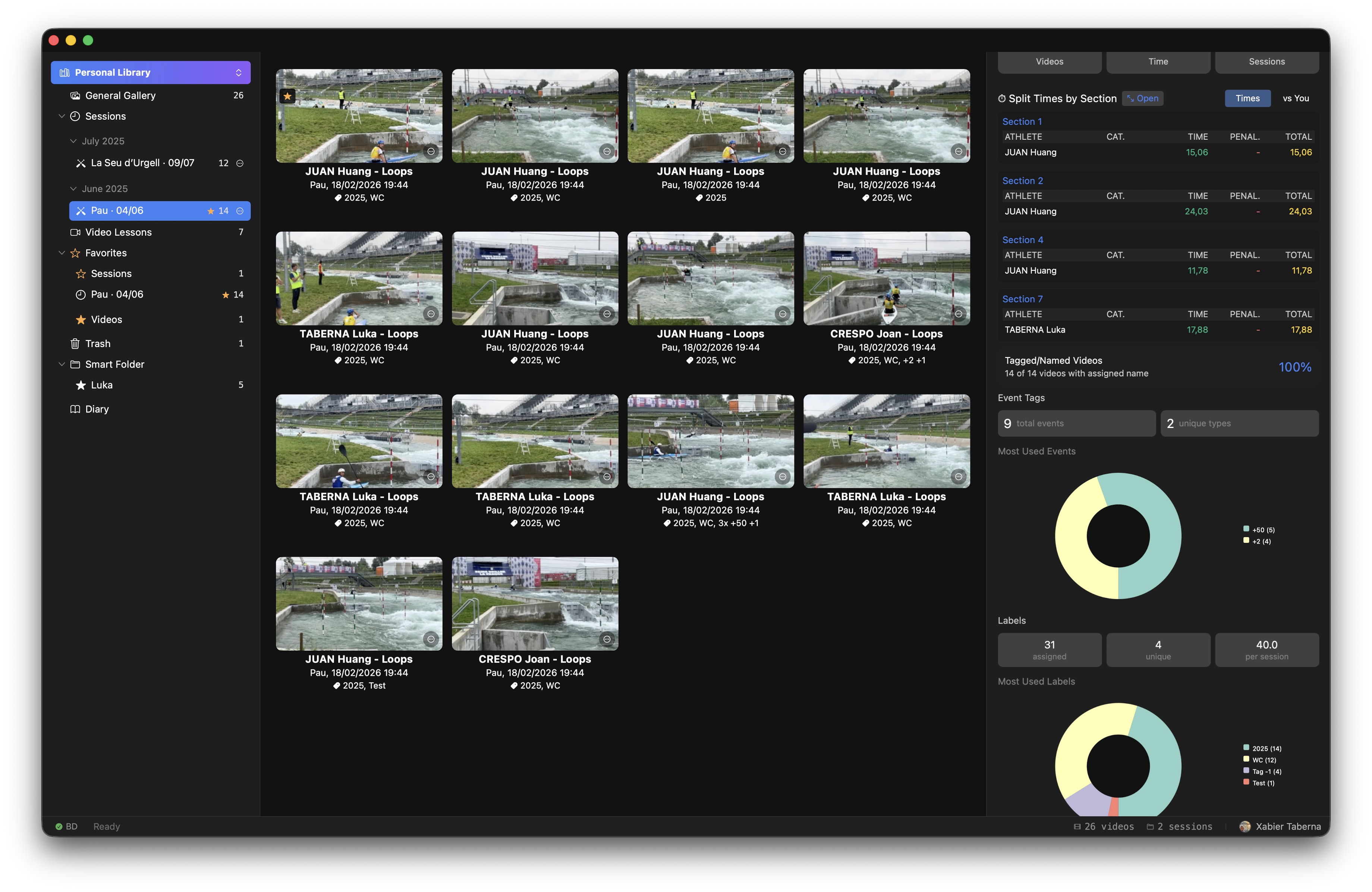Click the Section 7 heading link

[x=1022, y=299]
